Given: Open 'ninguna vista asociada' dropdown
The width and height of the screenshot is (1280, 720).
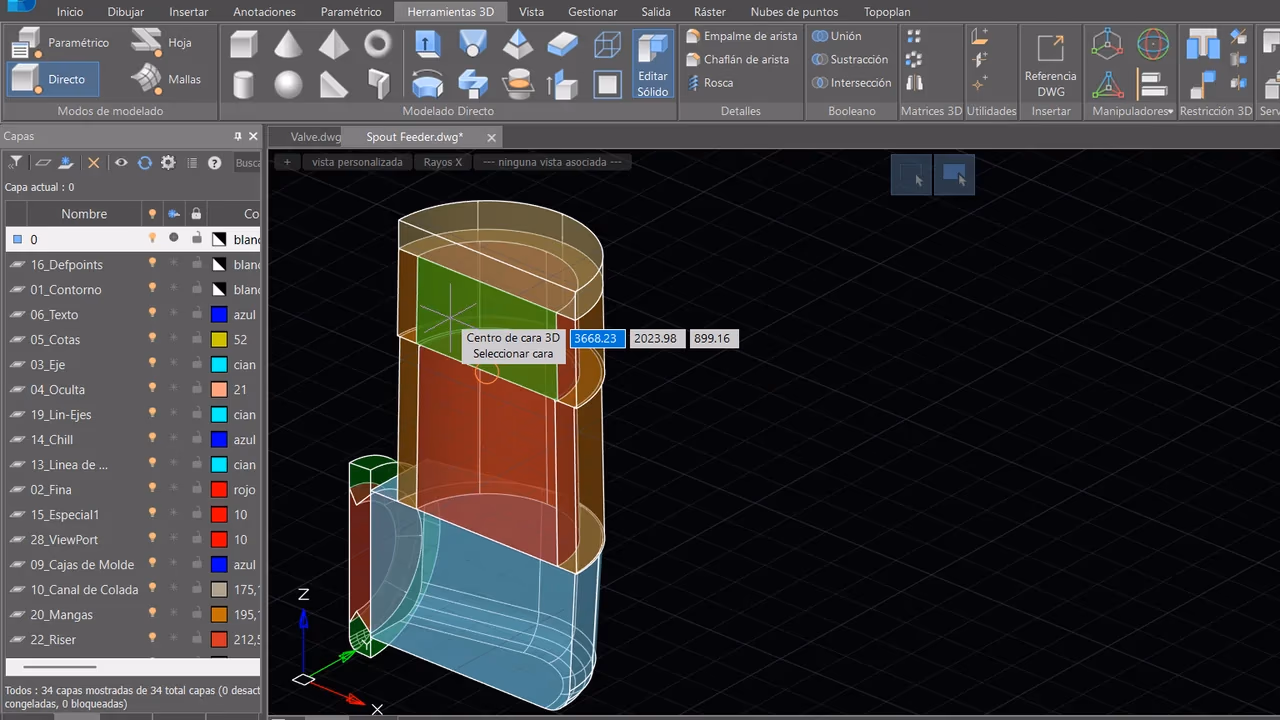Looking at the screenshot, I should (552, 162).
